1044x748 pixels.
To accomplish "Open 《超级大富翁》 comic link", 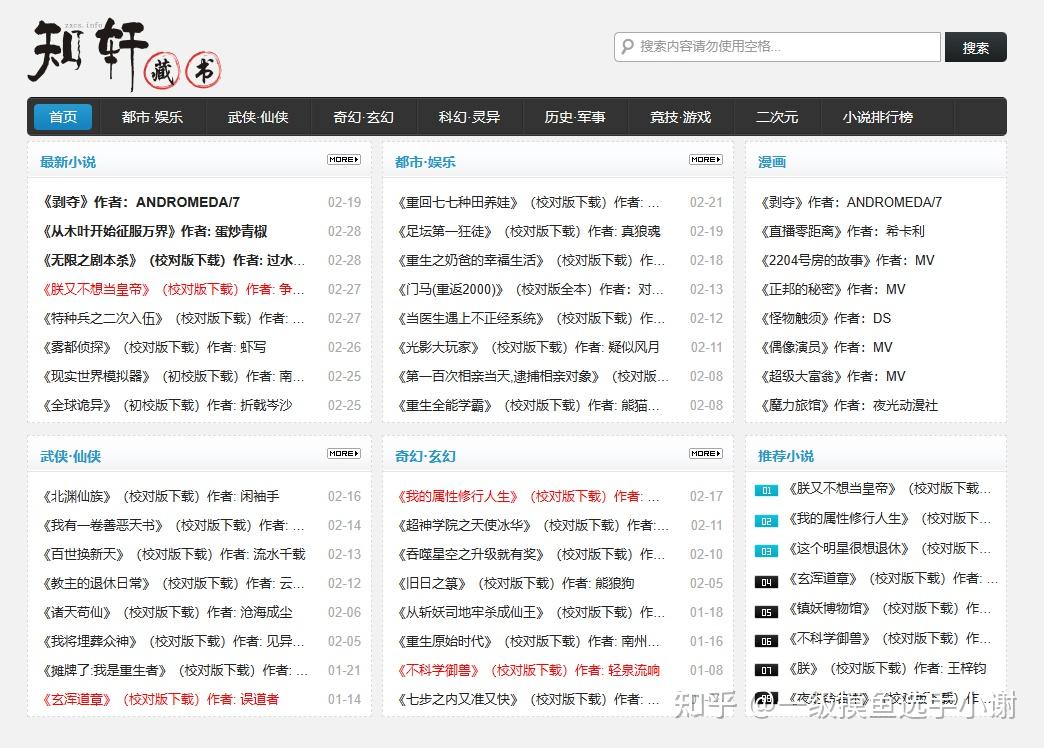I will [x=833, y=376].
